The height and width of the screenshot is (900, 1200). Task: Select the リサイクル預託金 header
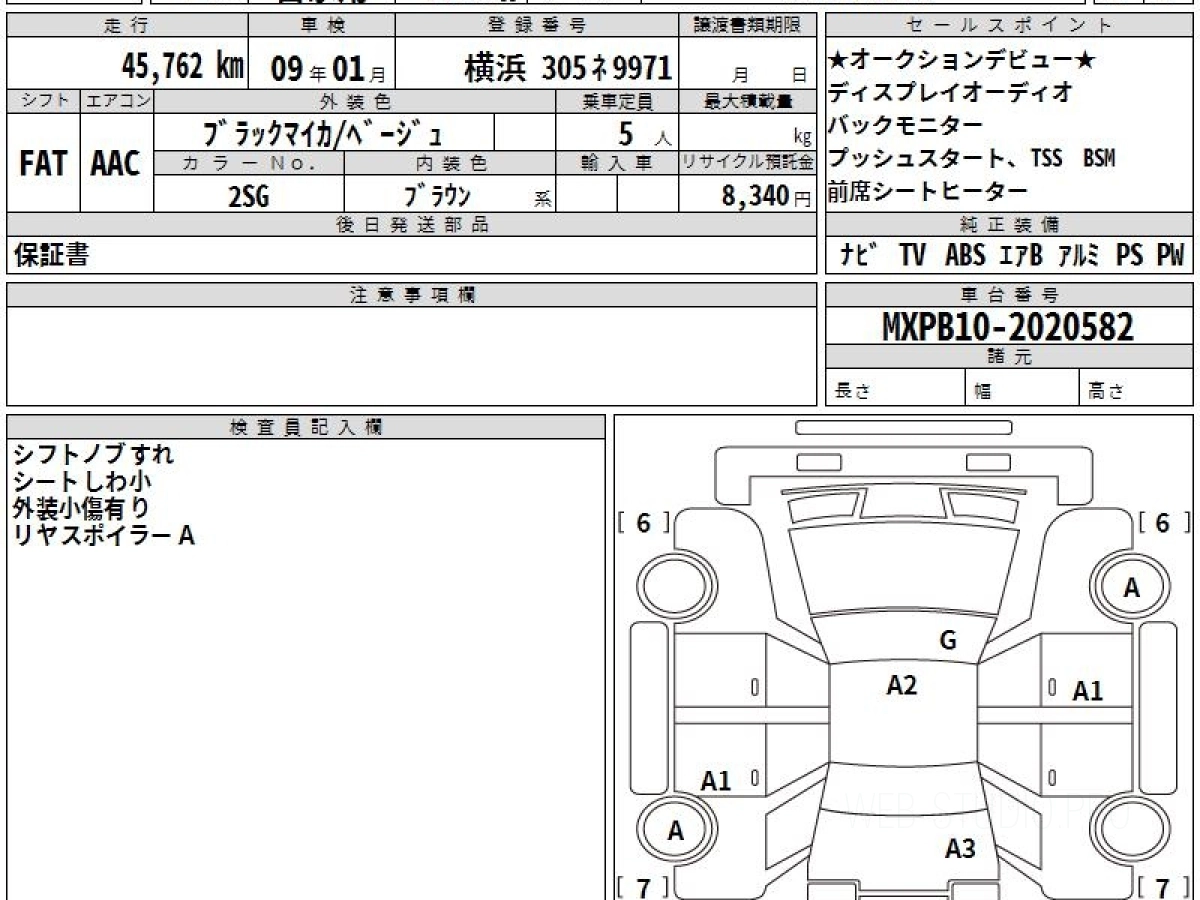(x=747, y=164)
